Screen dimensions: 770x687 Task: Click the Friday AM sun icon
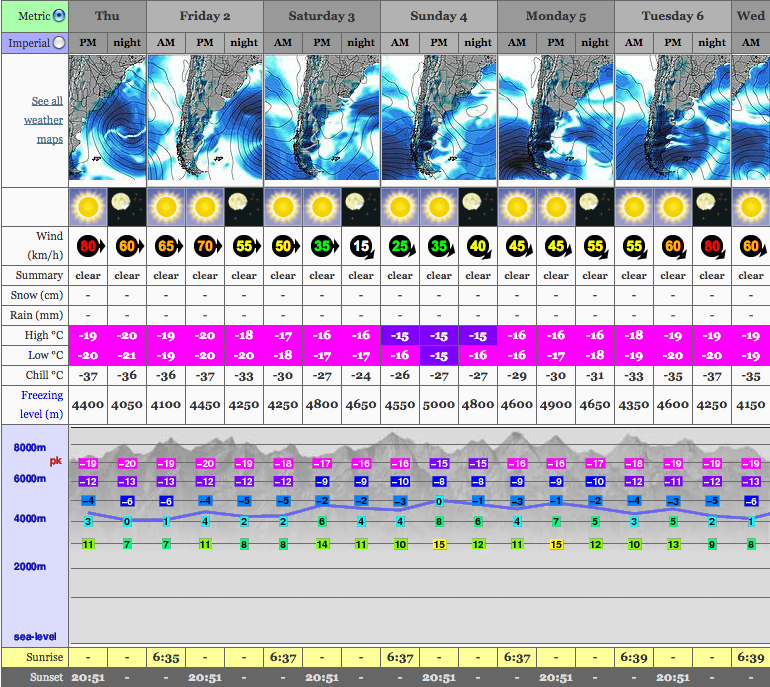(x=166, y=207)
